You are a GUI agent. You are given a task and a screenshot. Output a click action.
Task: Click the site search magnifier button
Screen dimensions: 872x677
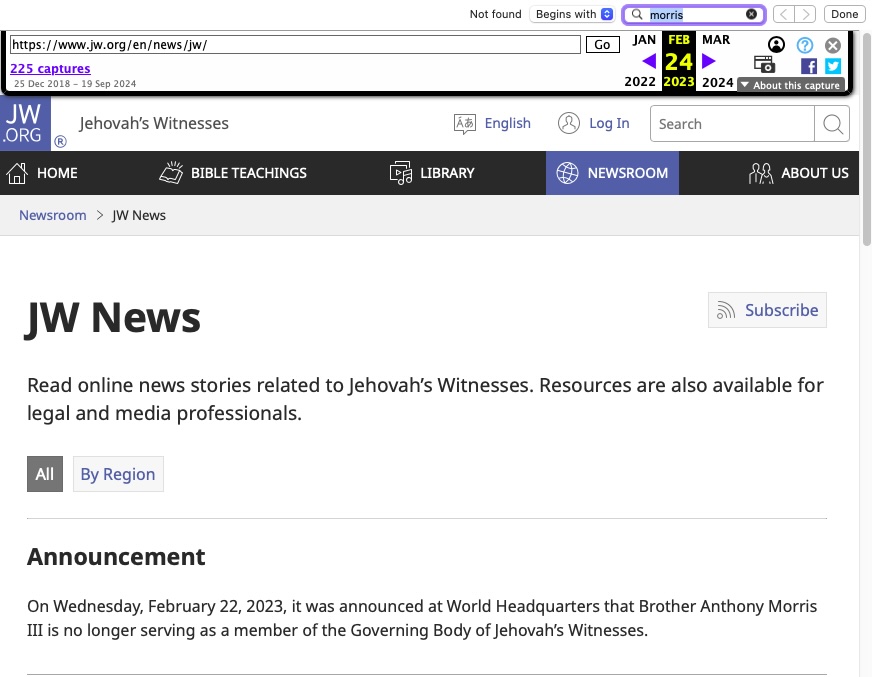point(832,123)
